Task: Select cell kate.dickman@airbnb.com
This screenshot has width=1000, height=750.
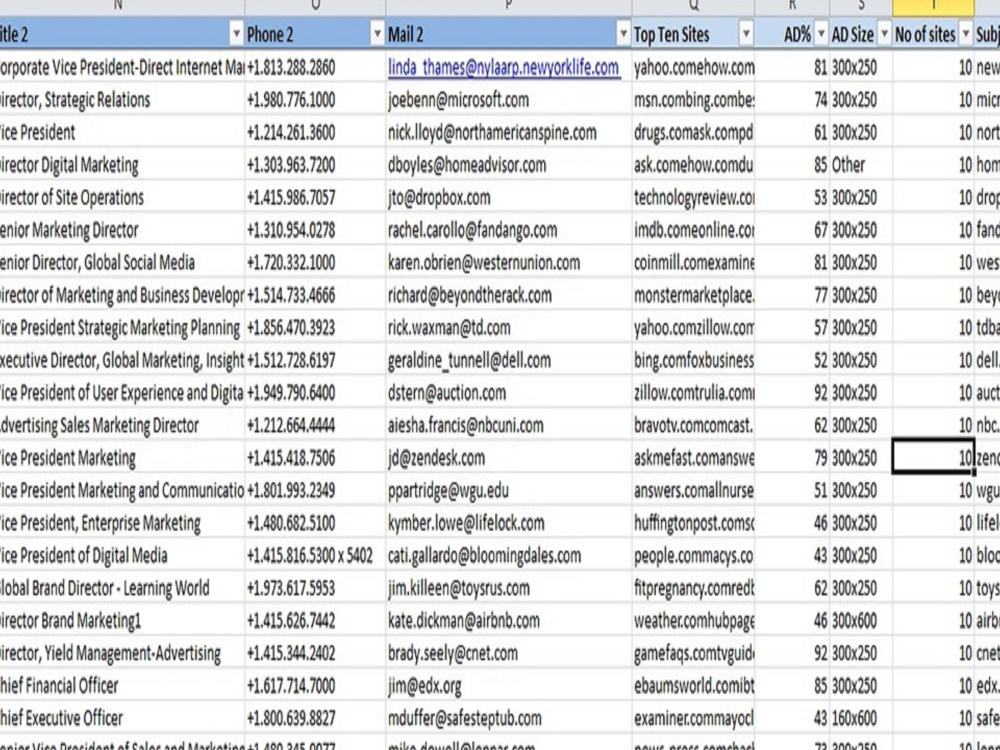Action: click(508, 620)
